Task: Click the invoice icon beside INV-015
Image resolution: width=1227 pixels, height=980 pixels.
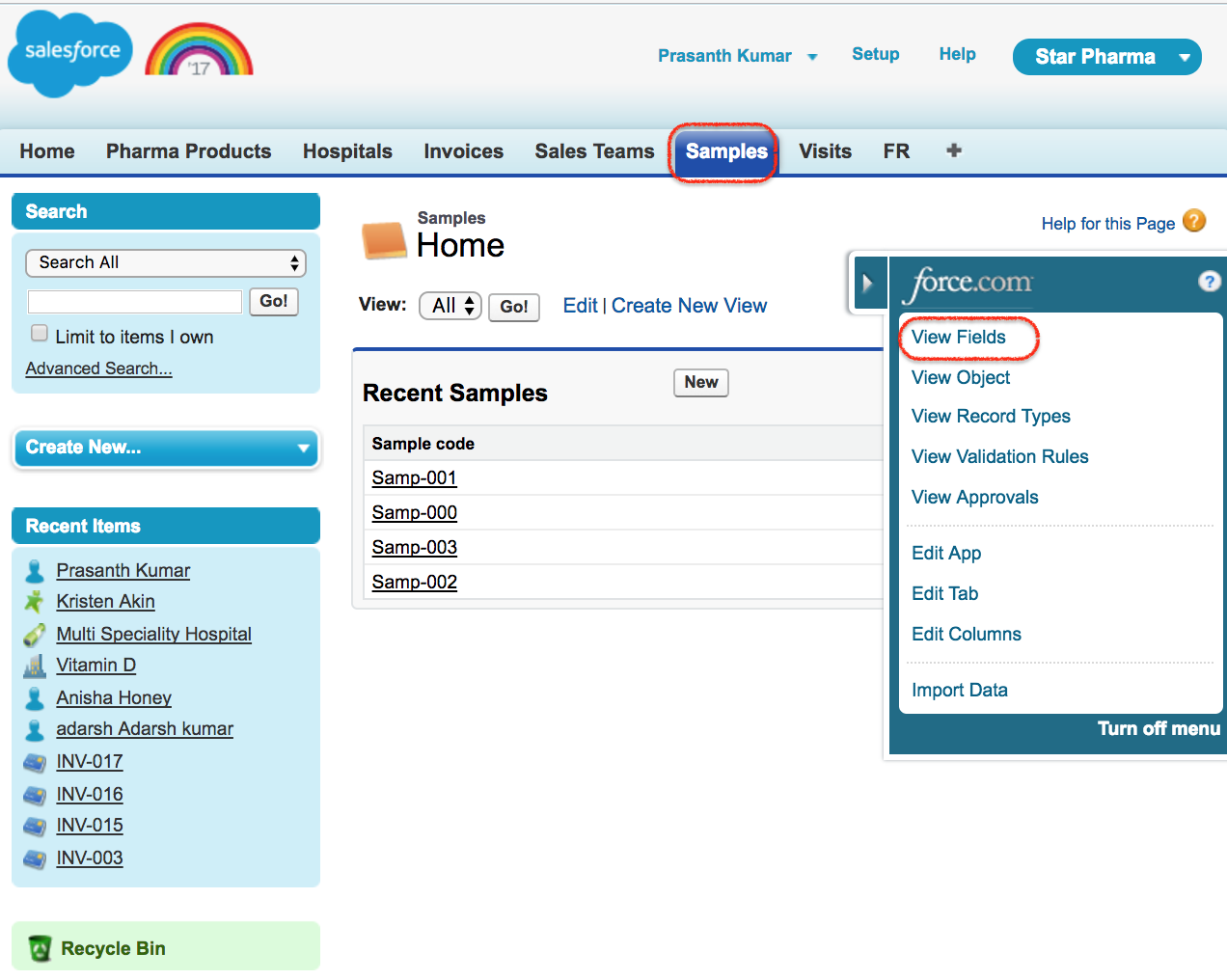Action: [x=35, y=826]
